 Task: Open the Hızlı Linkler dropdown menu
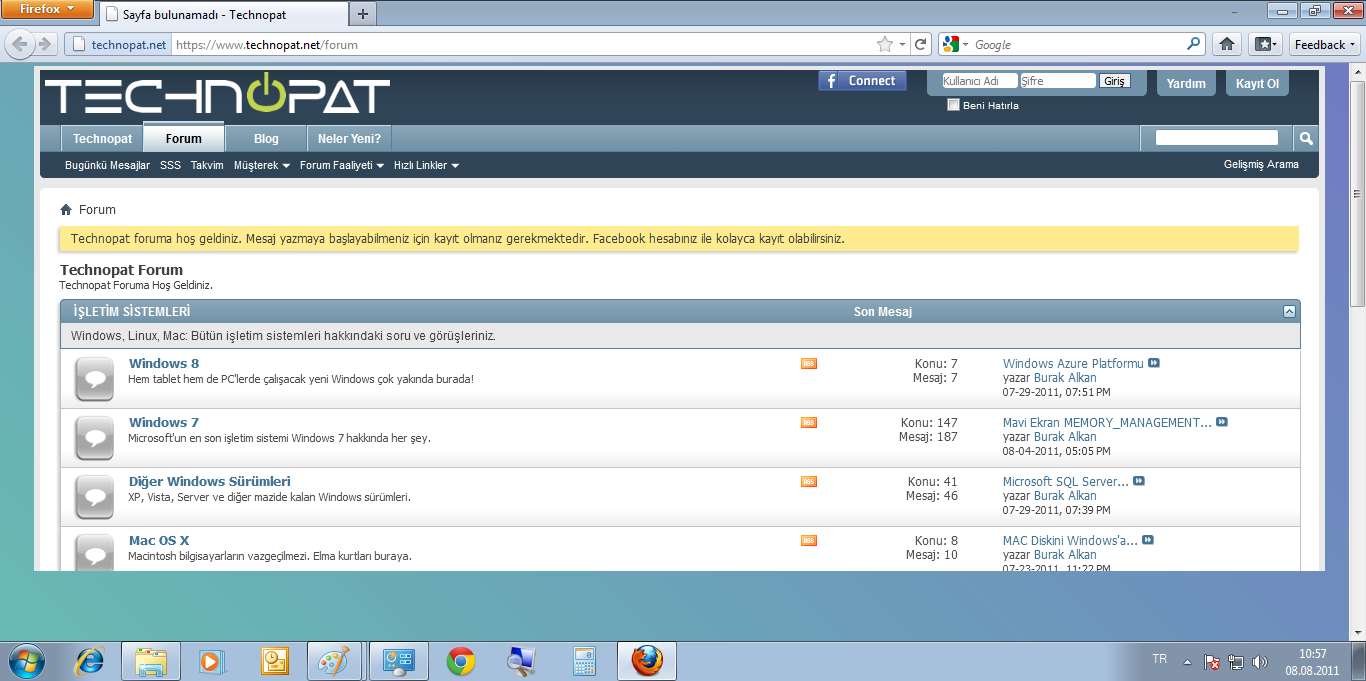[427, 165]
